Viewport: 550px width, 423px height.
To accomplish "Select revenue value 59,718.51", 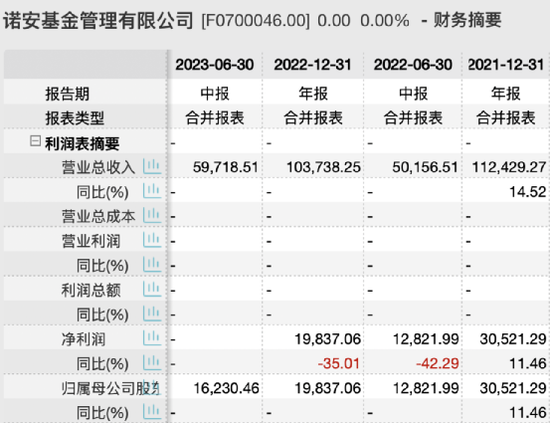I will [x=226, y=167].
